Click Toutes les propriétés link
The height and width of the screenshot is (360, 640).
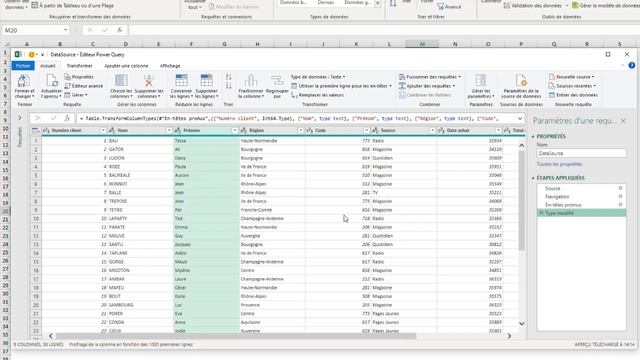[559, 164]
